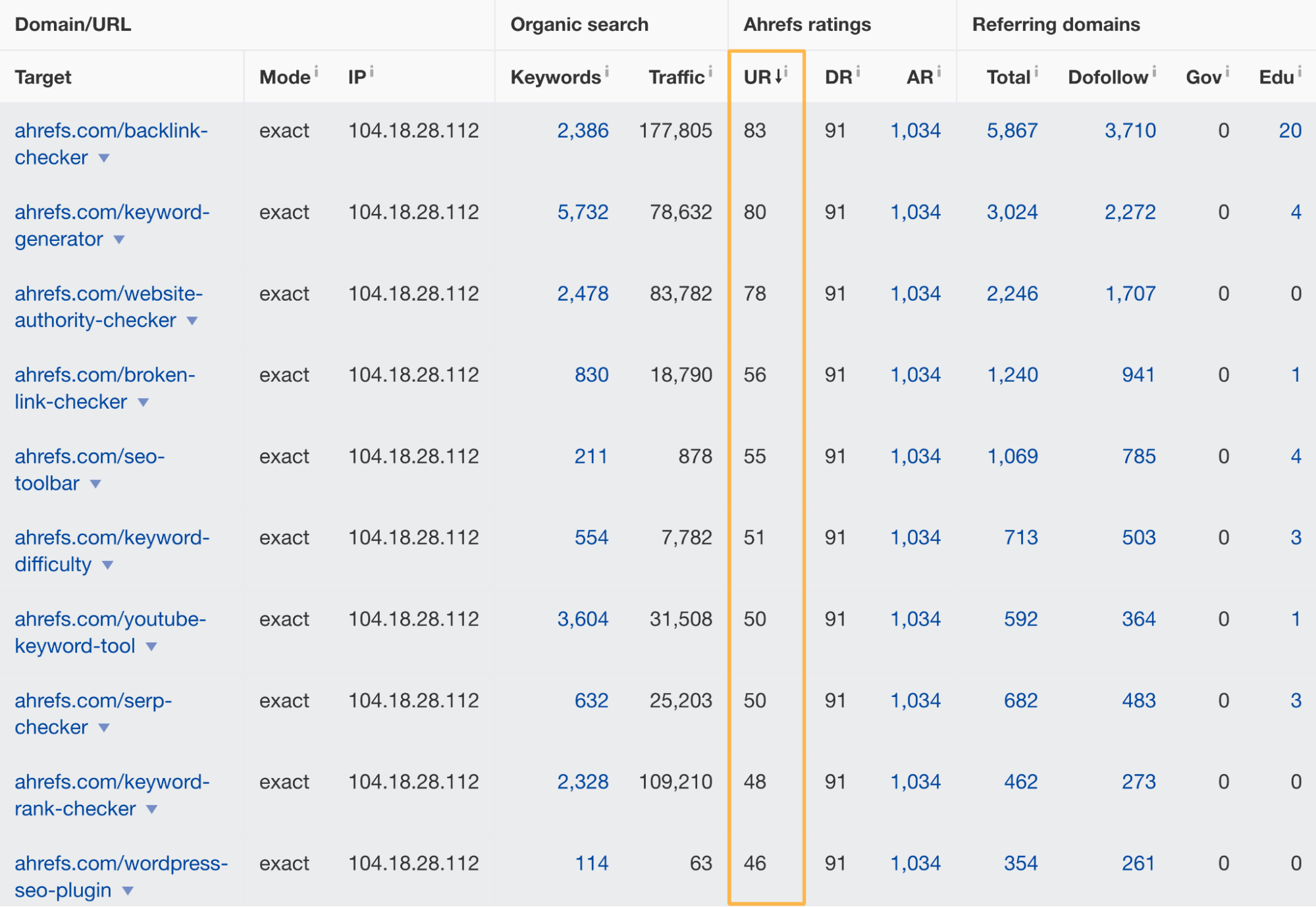Open ahrefs.com/wordpress-seo-plugin link
Image resolution: width=1316 pixels, height=907 pixels.
pos(121,877)
